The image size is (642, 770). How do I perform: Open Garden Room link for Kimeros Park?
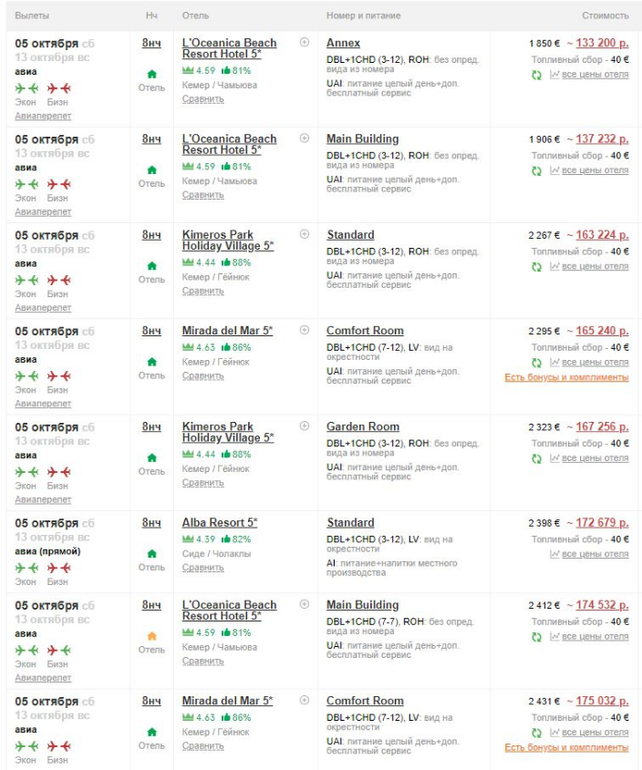click(x=363, y=427)
